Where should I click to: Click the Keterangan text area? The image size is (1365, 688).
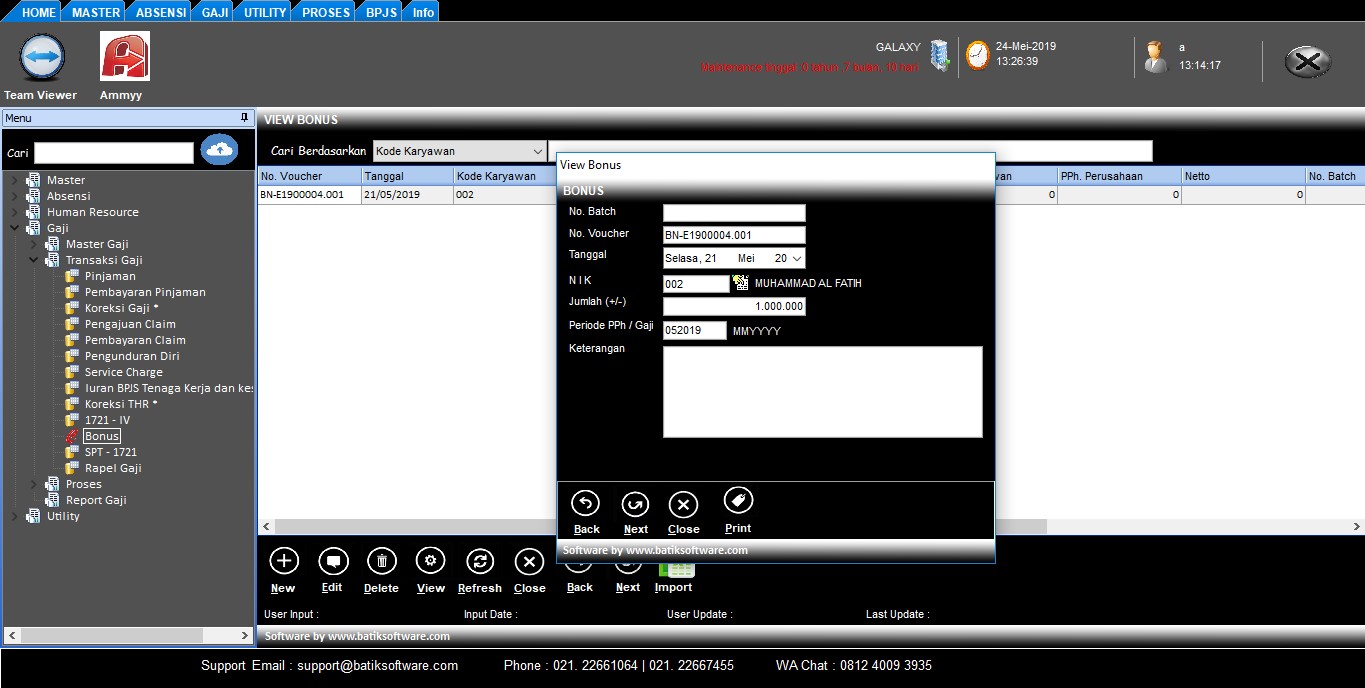tap(822, 391)
